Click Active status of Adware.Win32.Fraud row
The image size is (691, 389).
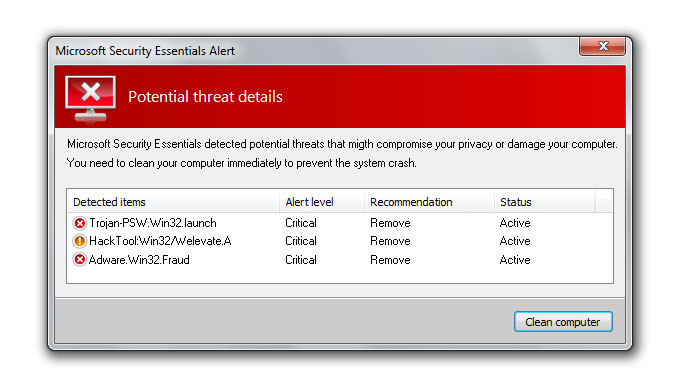coord(515,260)
